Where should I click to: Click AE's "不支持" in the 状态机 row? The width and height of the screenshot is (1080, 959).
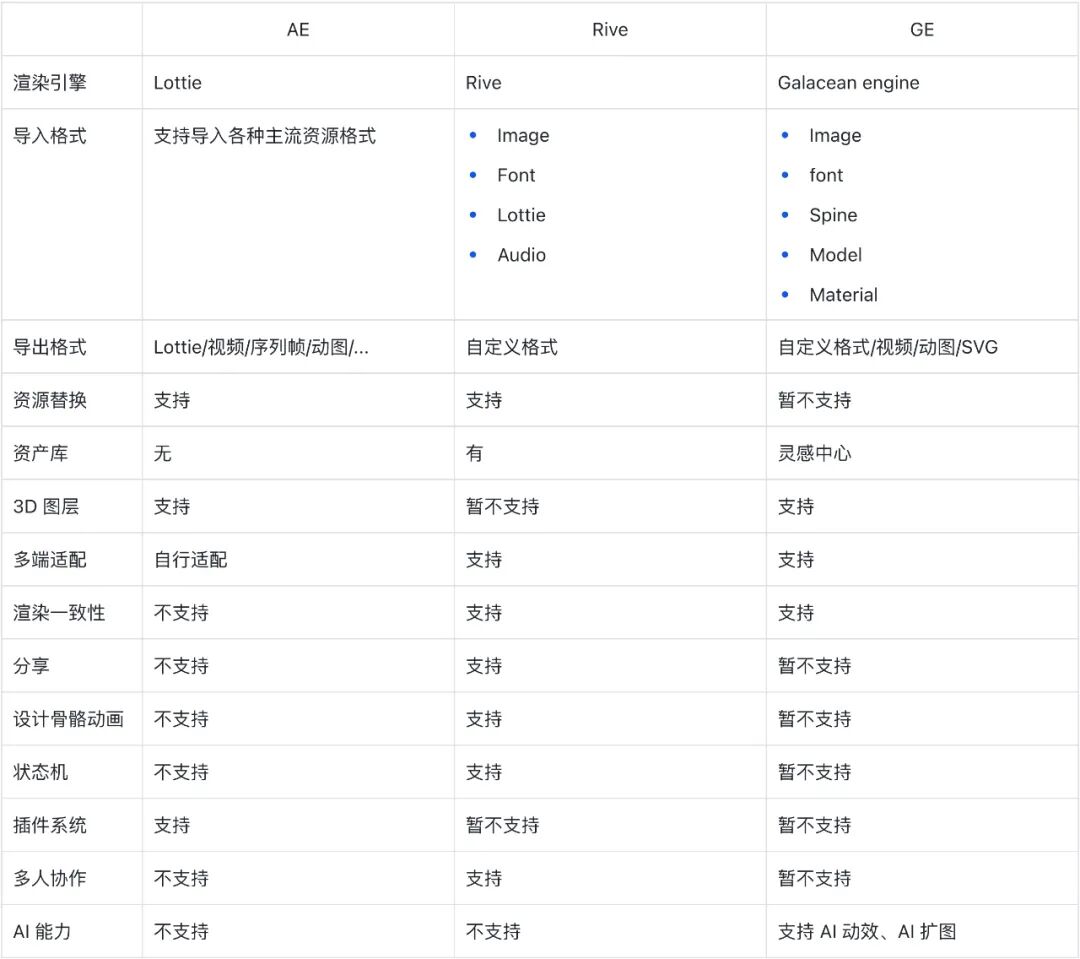coord(181,772)
